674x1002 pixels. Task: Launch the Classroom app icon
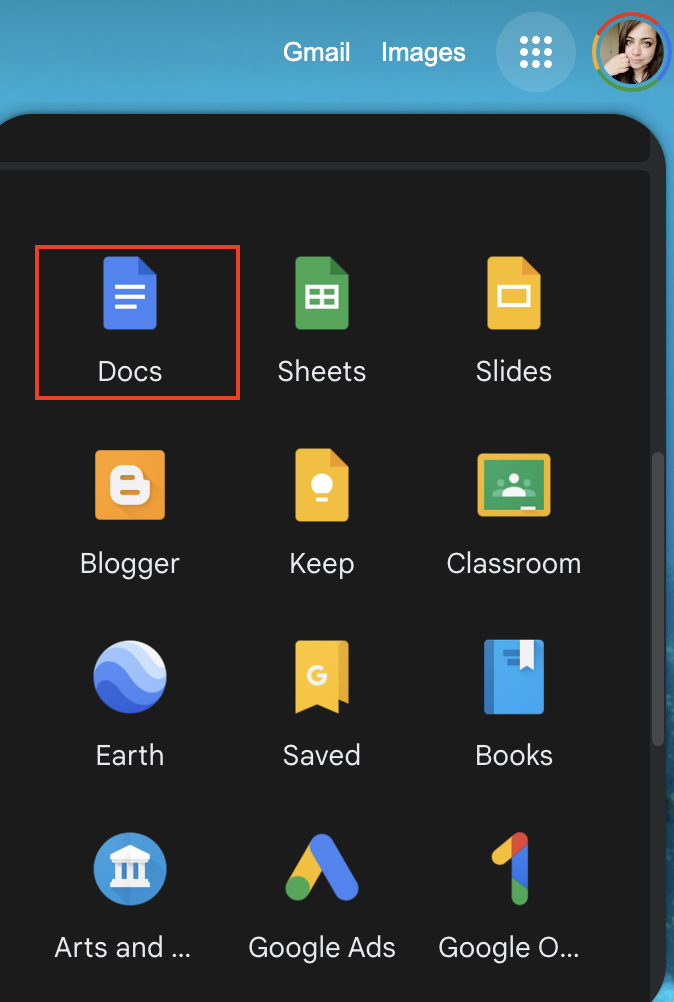[513, 485]
